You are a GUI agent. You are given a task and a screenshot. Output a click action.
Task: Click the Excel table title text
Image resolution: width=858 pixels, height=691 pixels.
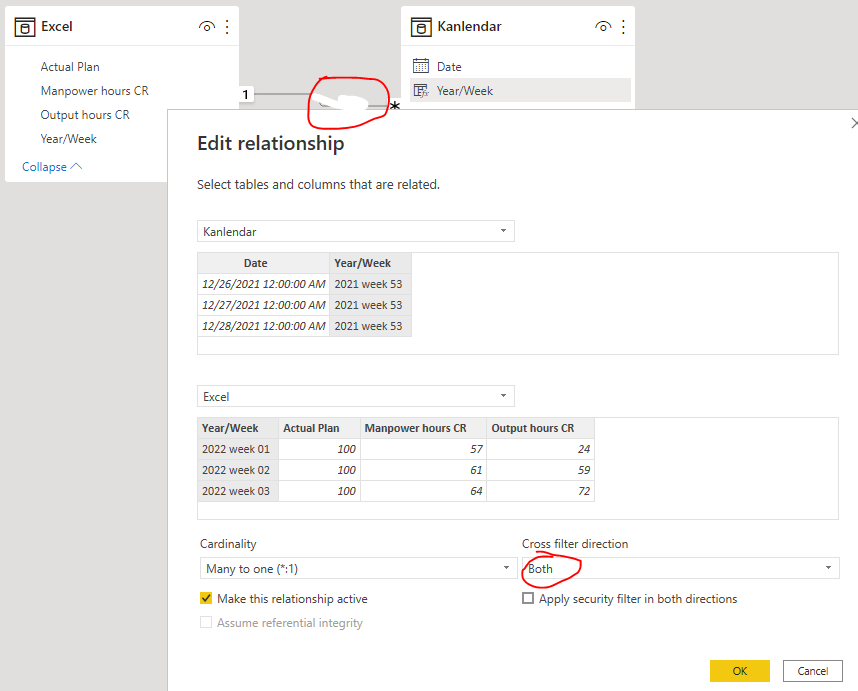click(56, 27)
